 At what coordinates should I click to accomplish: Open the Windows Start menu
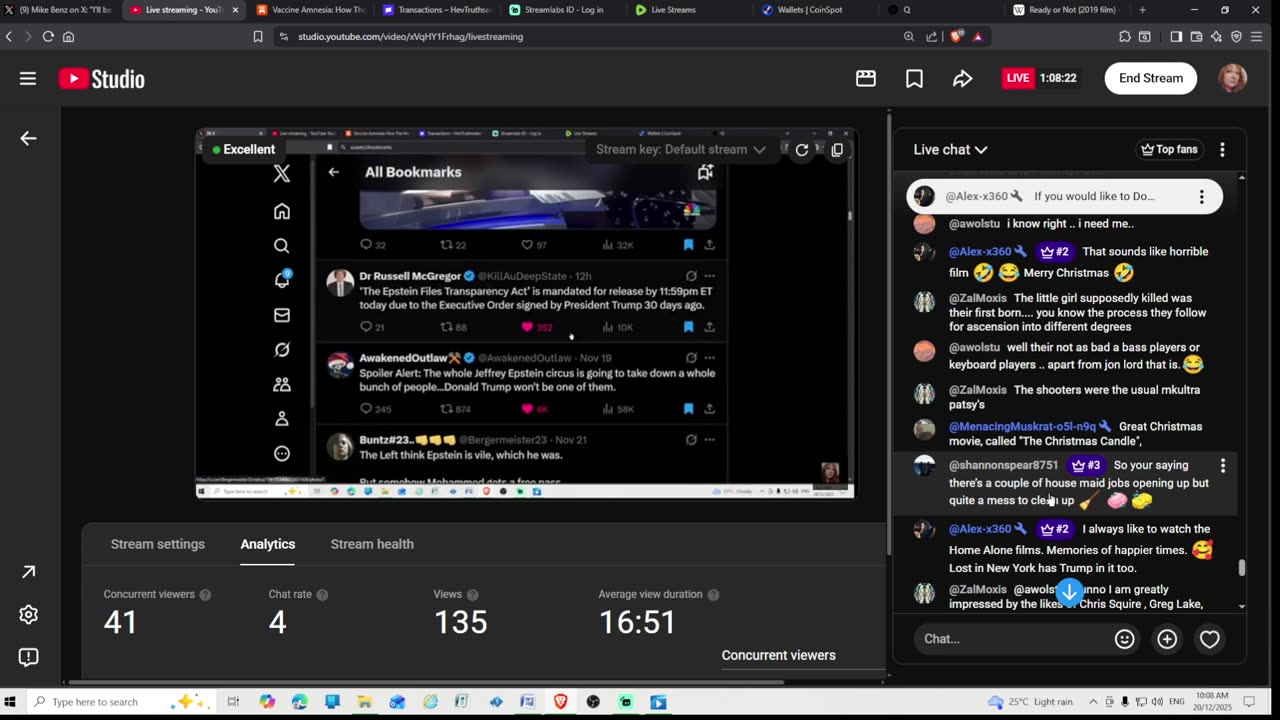(x=12, y=702)
